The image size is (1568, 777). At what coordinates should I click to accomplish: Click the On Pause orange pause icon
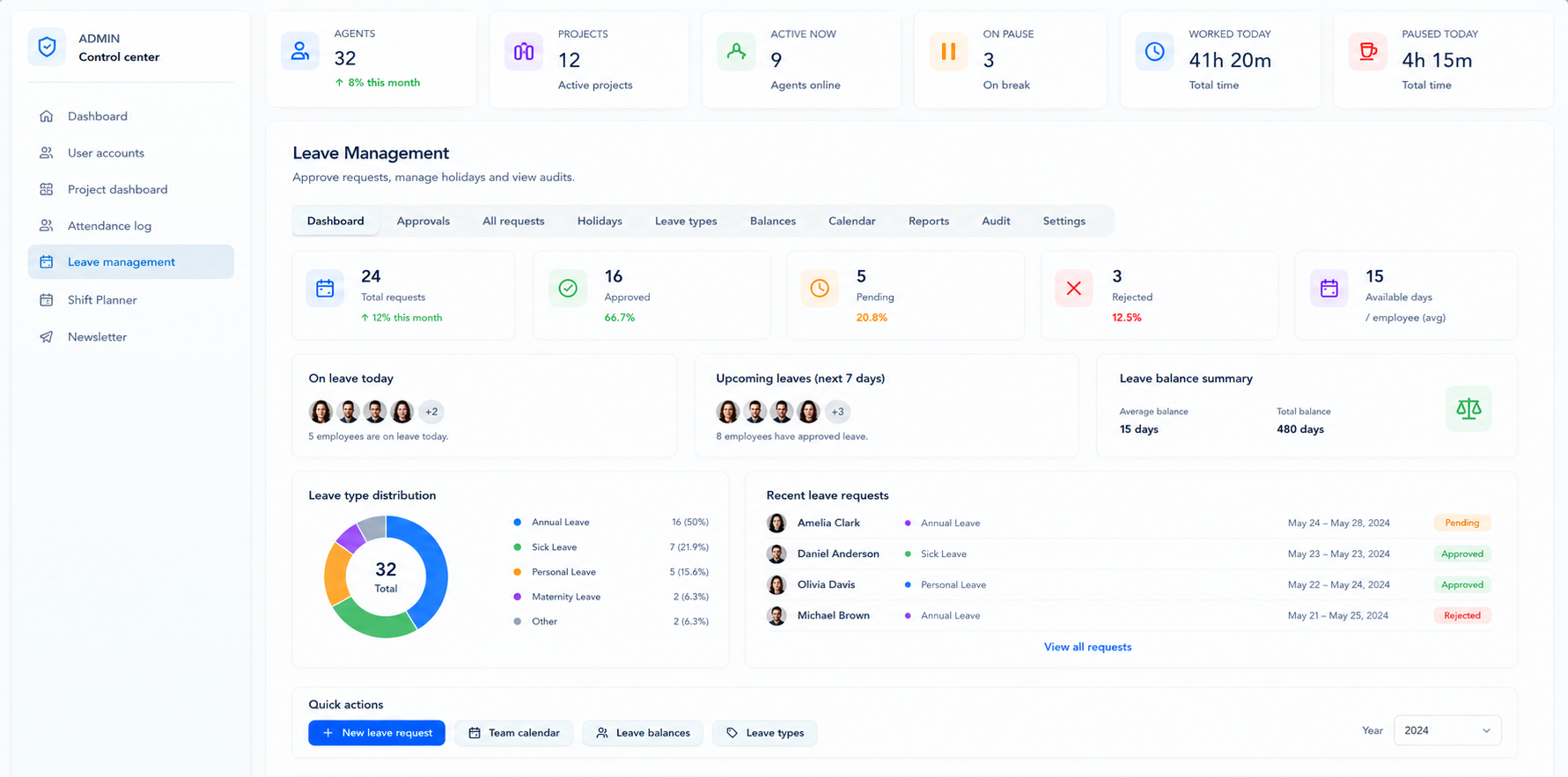click(x=948, y=51)
